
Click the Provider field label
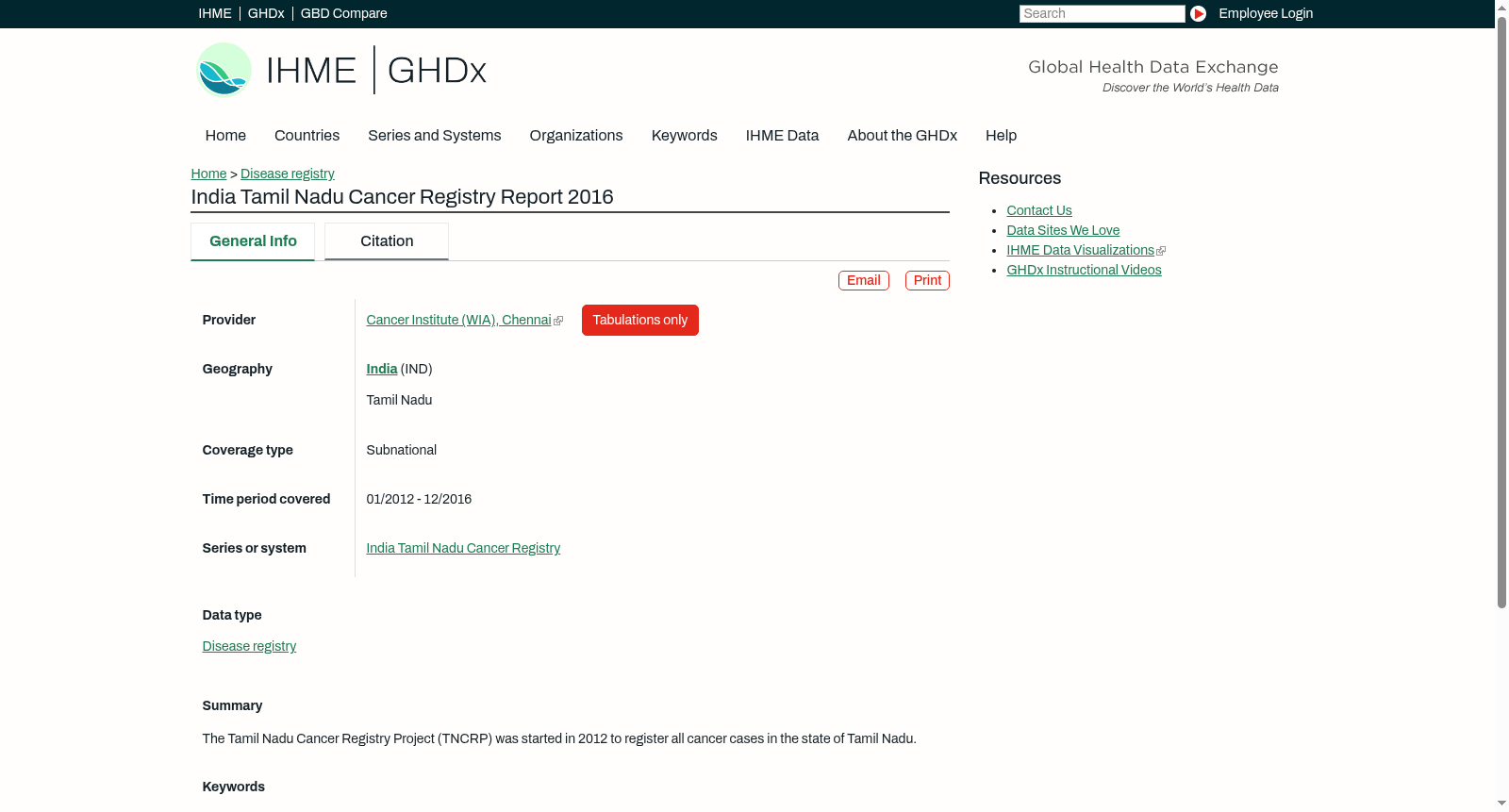click(x=229, y=321)
